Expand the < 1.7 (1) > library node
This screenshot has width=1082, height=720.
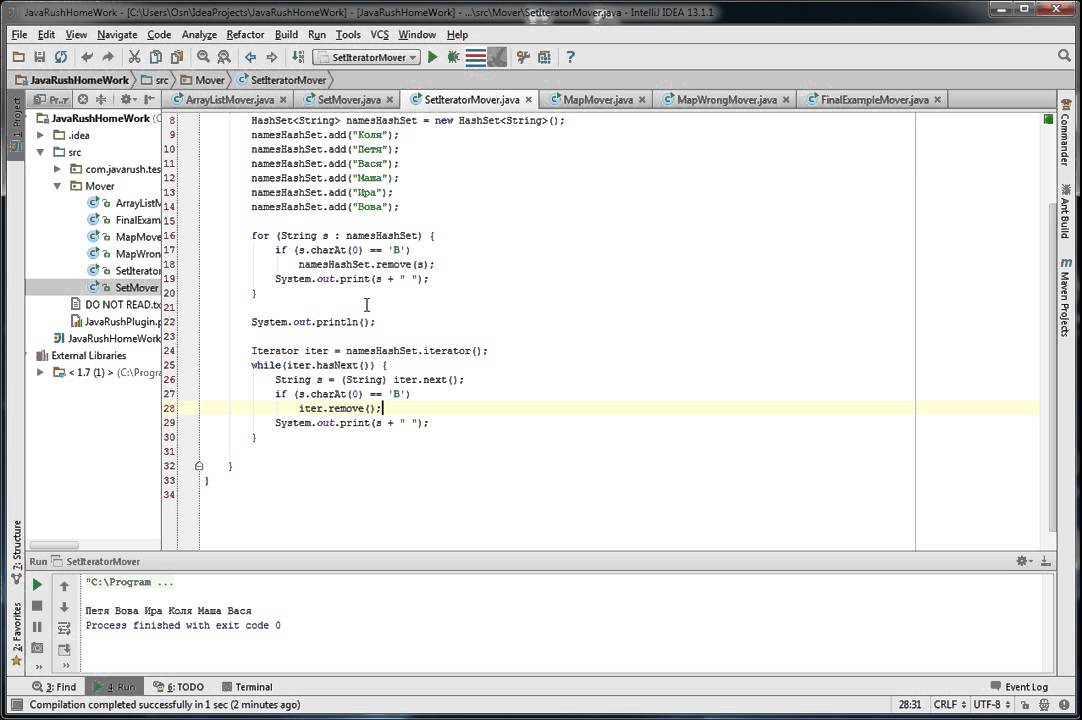[40, 373]
